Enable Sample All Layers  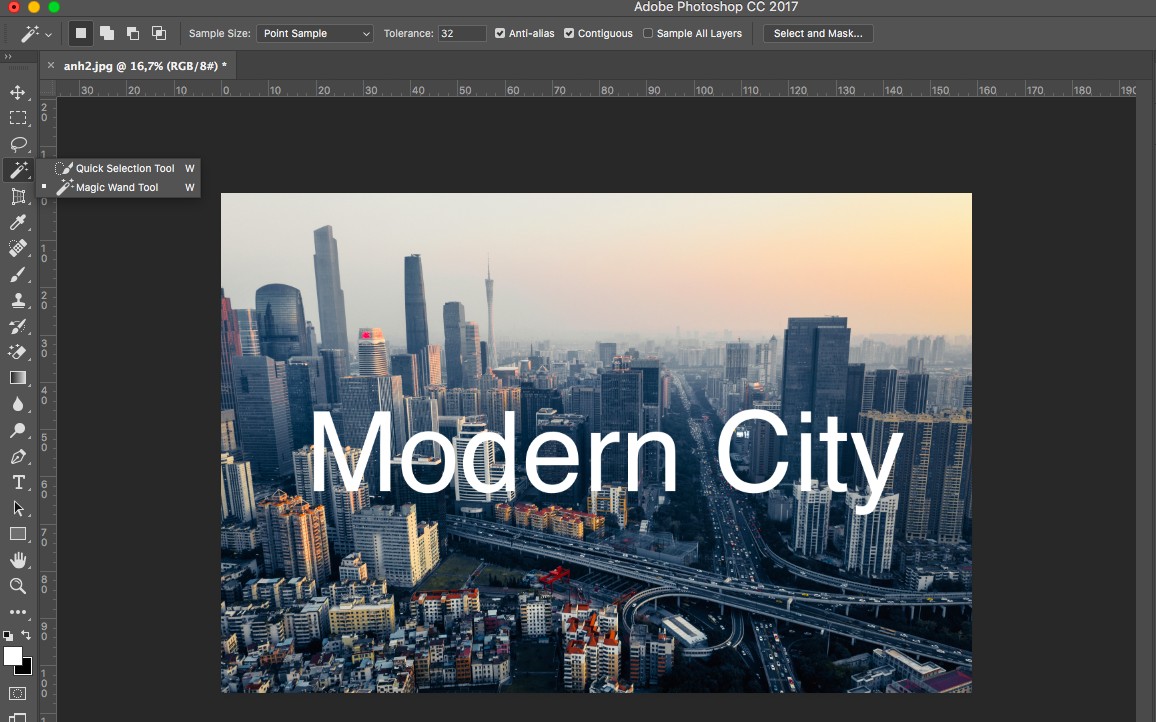click(647, 33)
